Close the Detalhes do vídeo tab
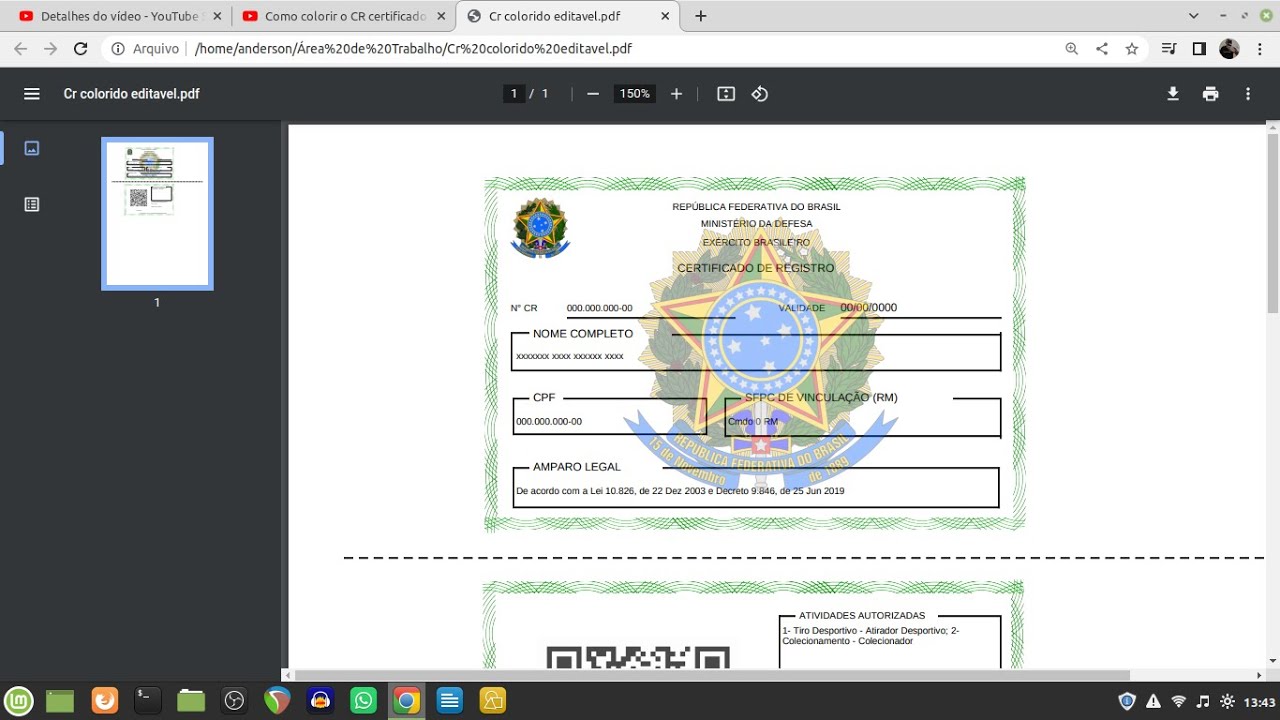 217,16
